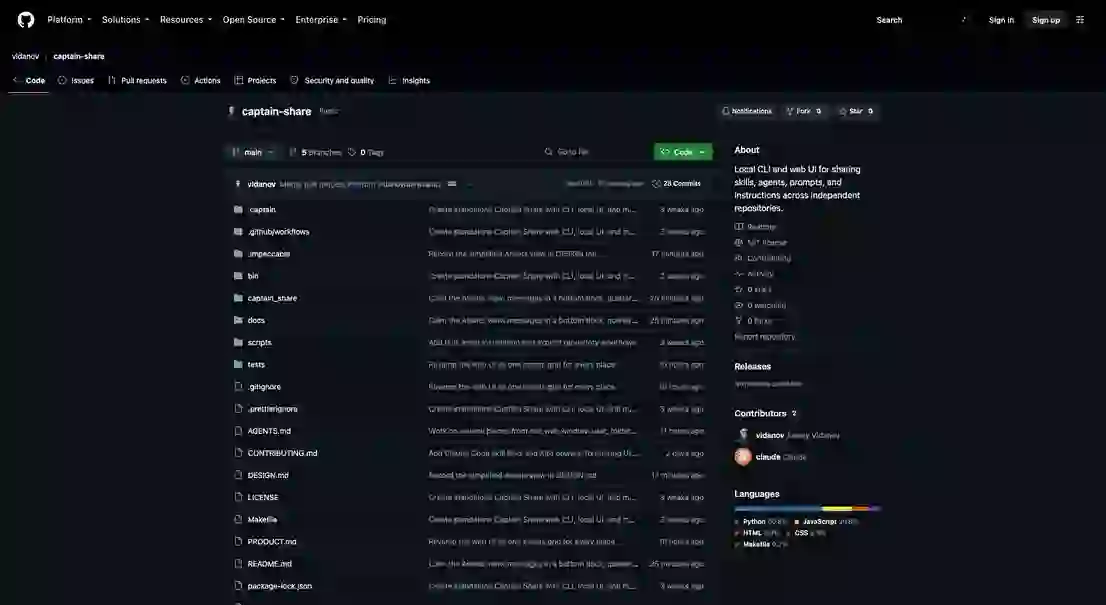Open the 28 Commits history
1106x605 pixels.
676,183
